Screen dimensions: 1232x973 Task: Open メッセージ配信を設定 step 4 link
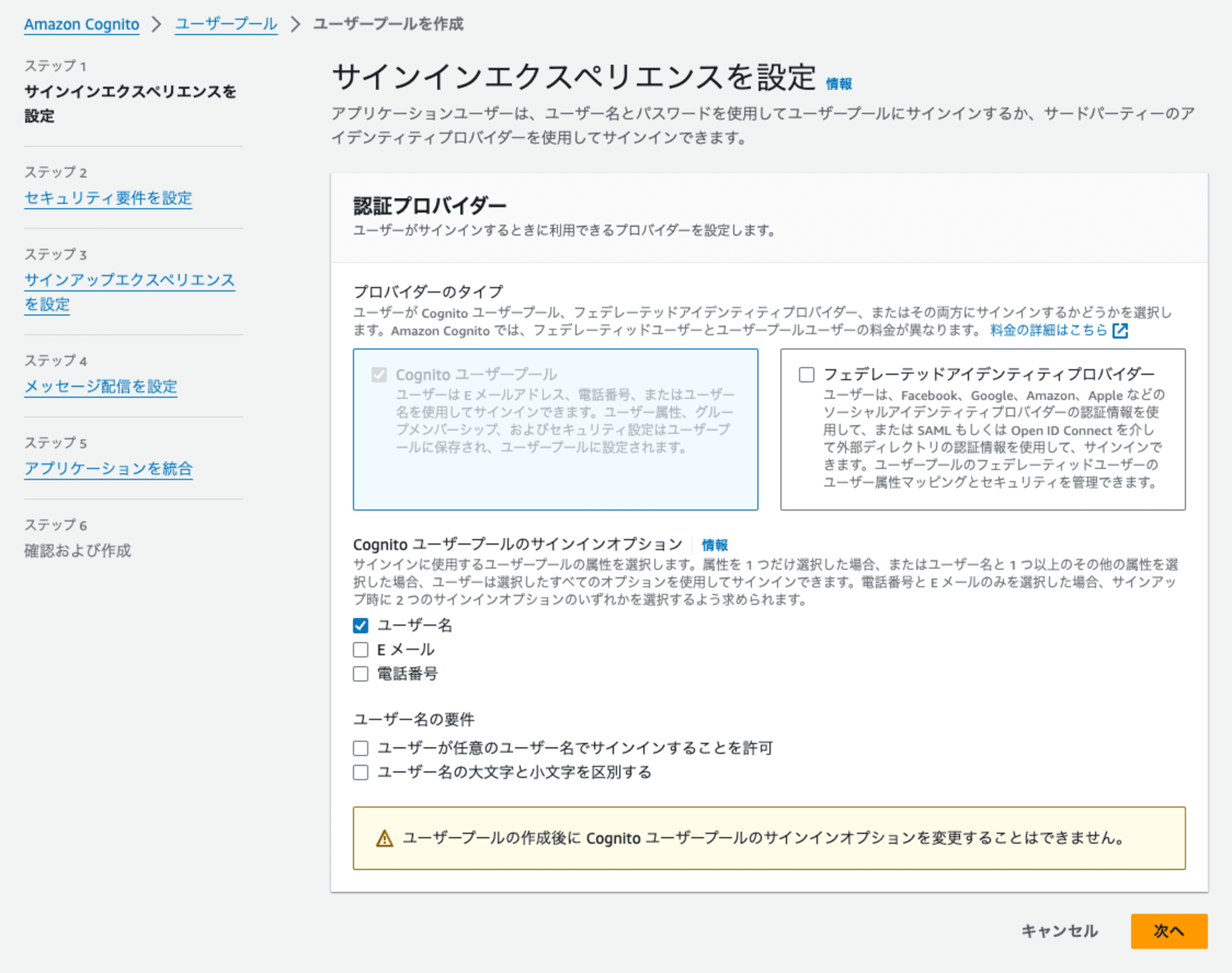tap(101, 386)
